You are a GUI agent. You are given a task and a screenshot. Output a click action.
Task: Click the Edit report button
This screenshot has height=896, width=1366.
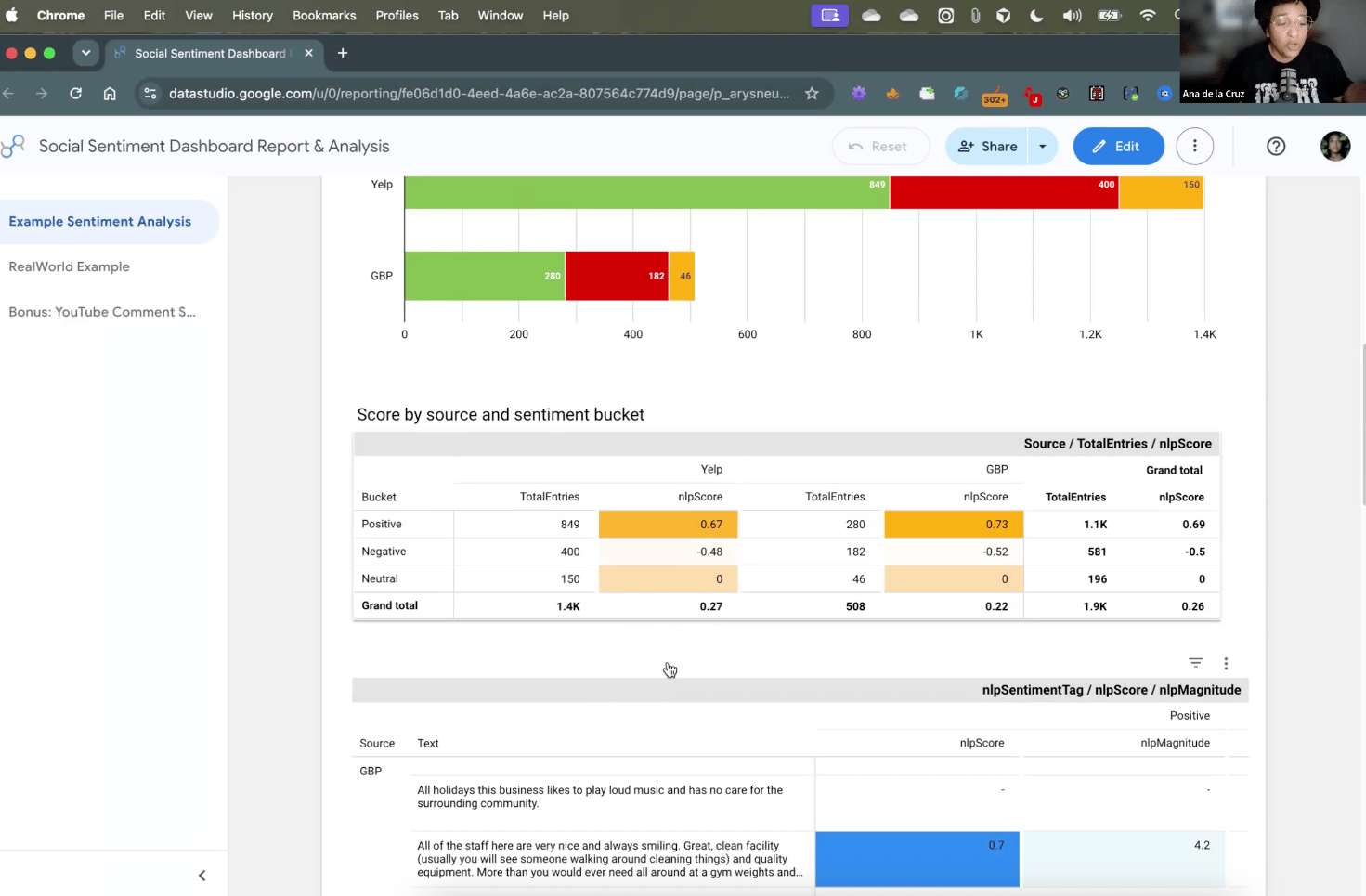[1118, 146]
